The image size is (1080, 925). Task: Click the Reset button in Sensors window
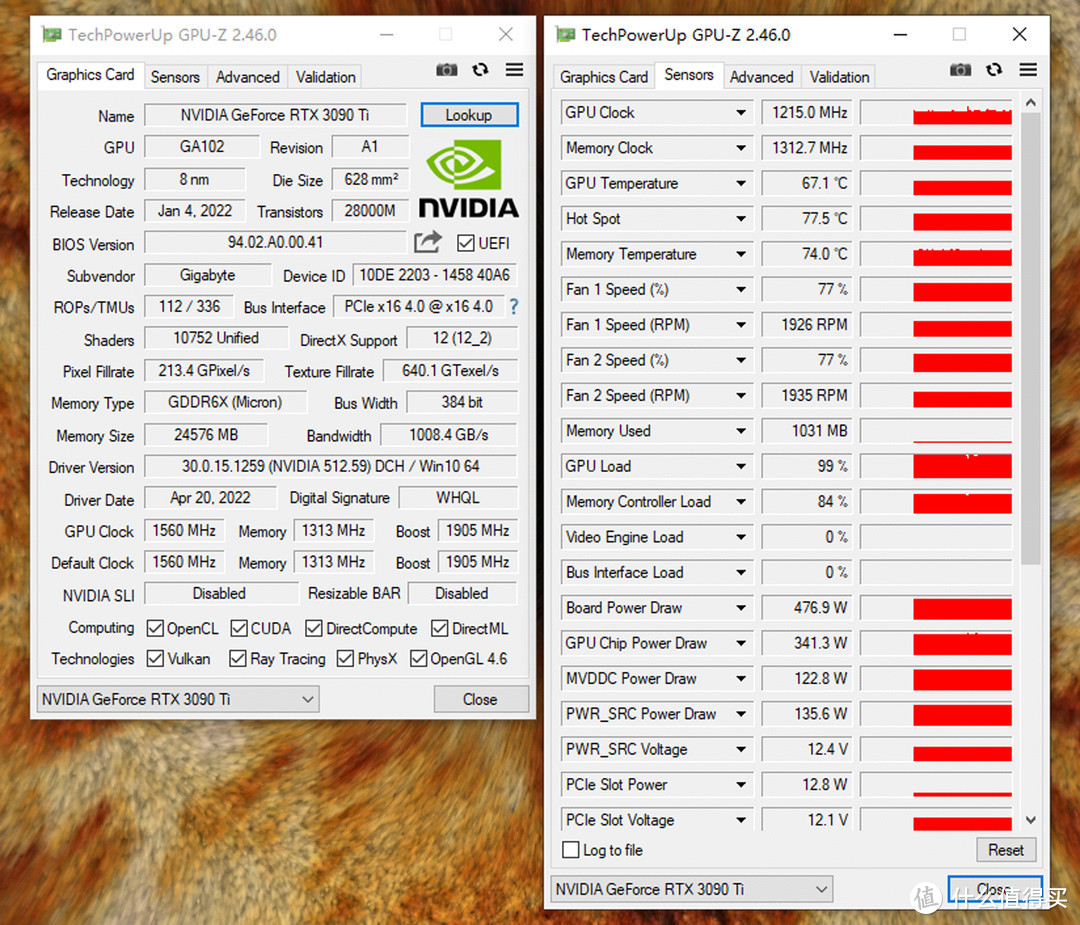[1006, 850]
